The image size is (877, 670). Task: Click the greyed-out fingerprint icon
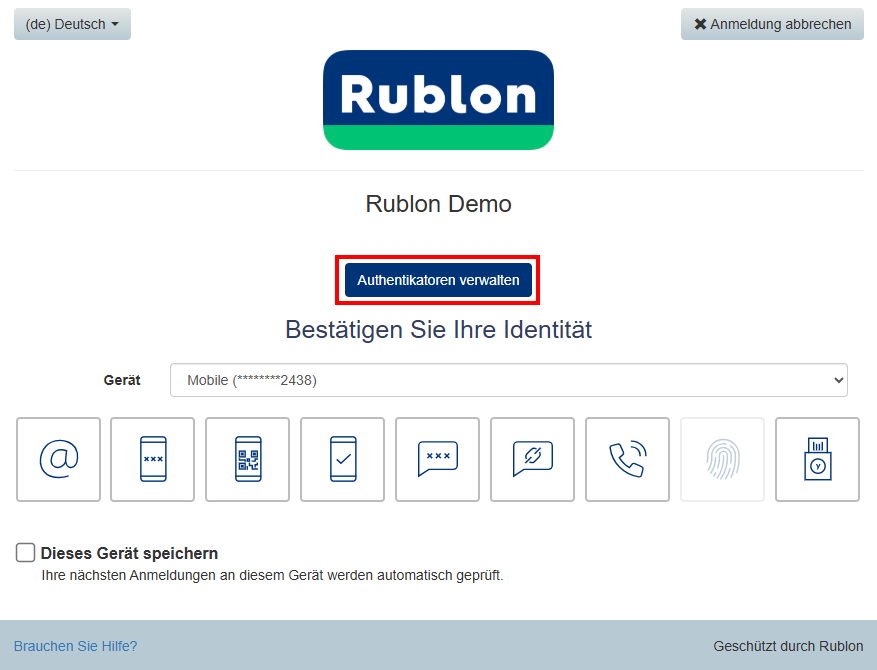pos(722,459)
